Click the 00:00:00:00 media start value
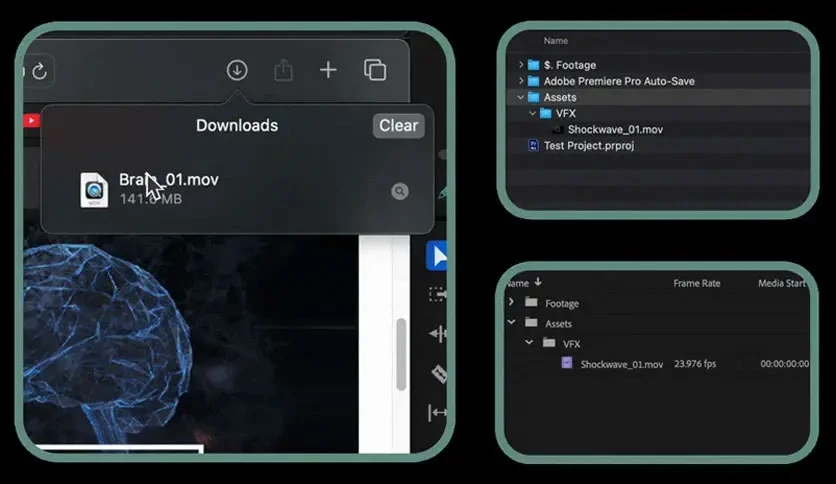The height and width of the screenshot is (484, 836). 784,364
